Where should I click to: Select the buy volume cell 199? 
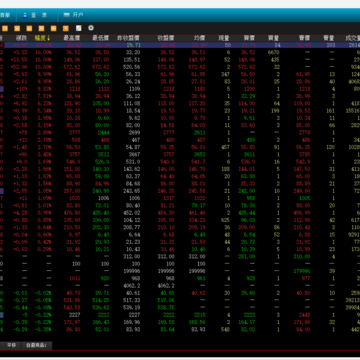click(275, 111)
